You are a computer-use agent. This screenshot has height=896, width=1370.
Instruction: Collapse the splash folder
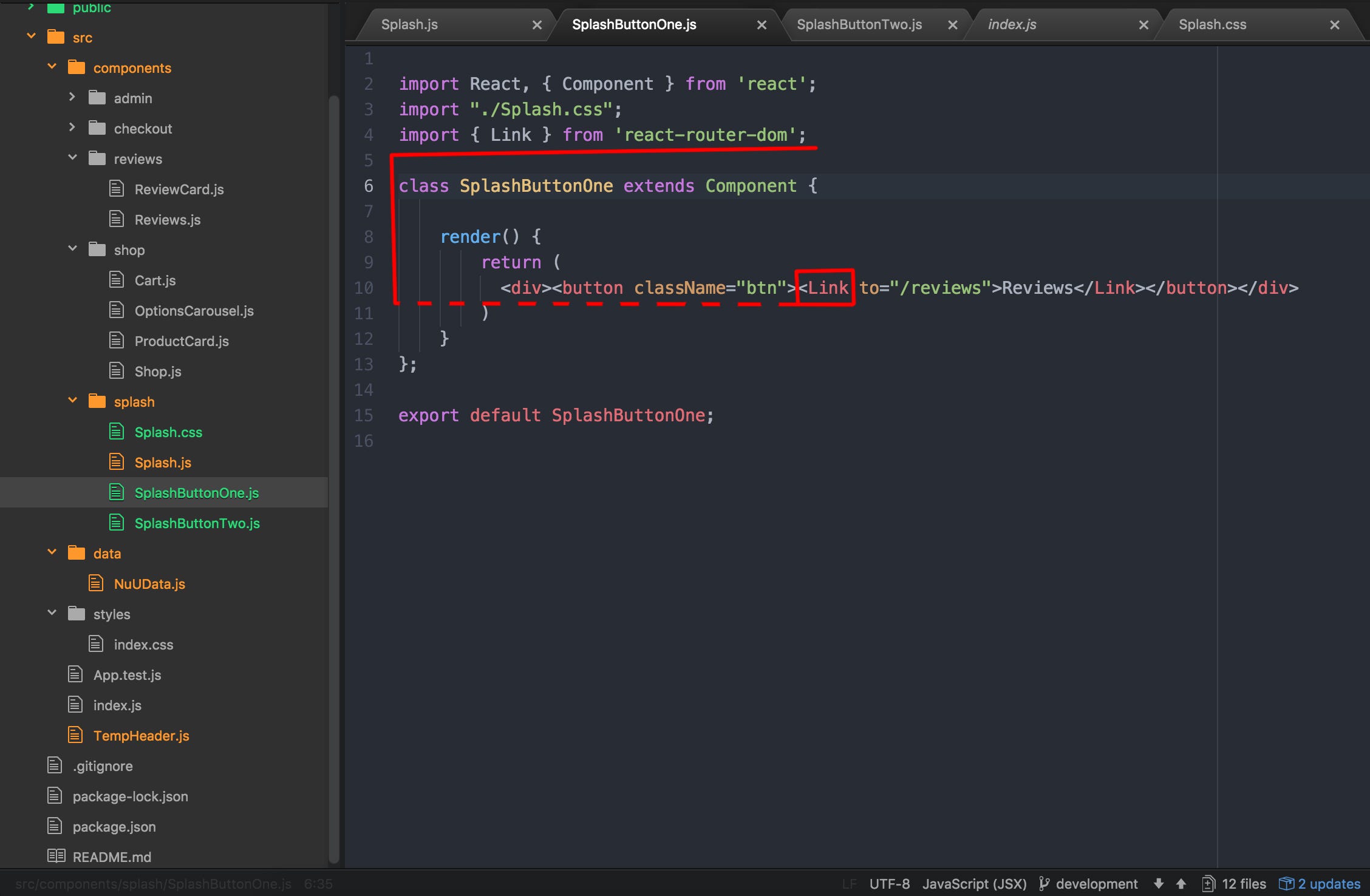click(72, 401)
